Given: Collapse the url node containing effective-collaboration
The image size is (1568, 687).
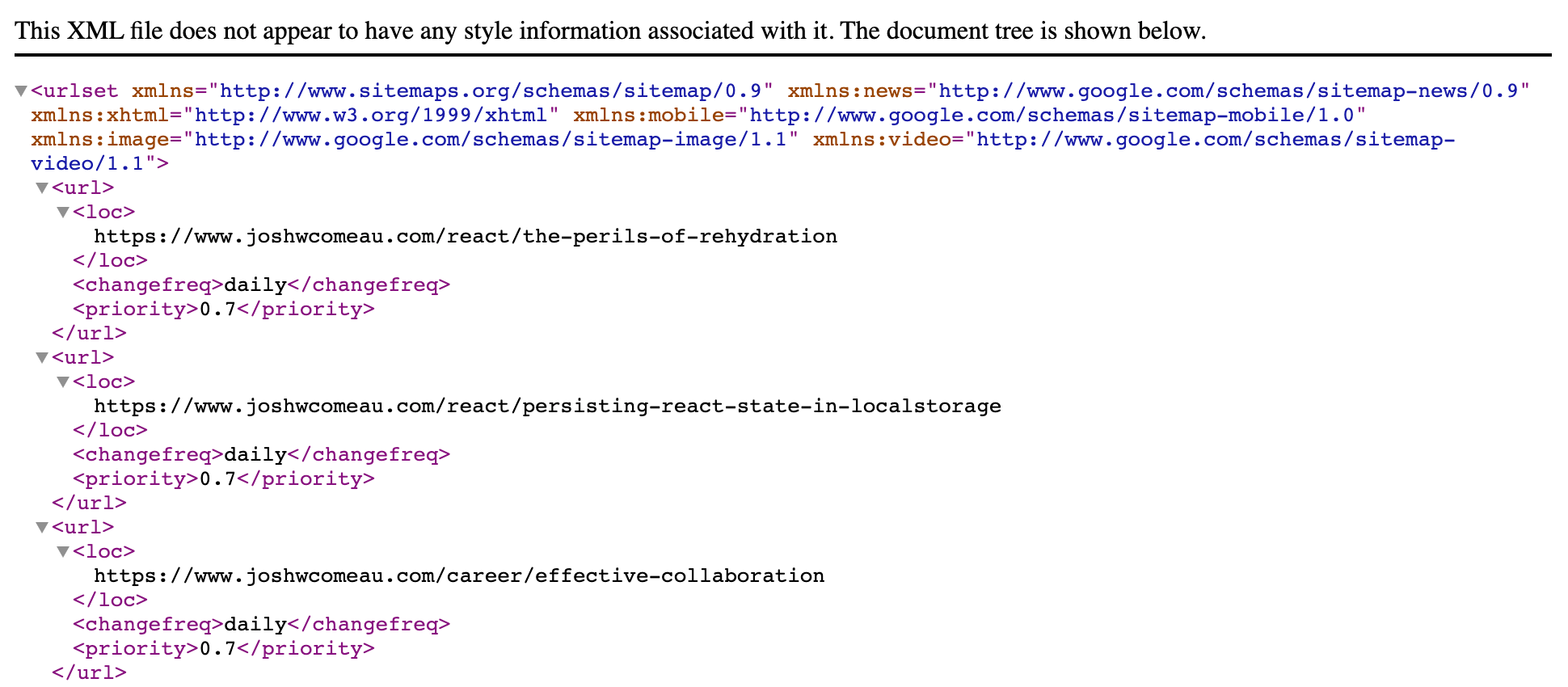Looking at the screenshot, I should [x=42, y=528].
